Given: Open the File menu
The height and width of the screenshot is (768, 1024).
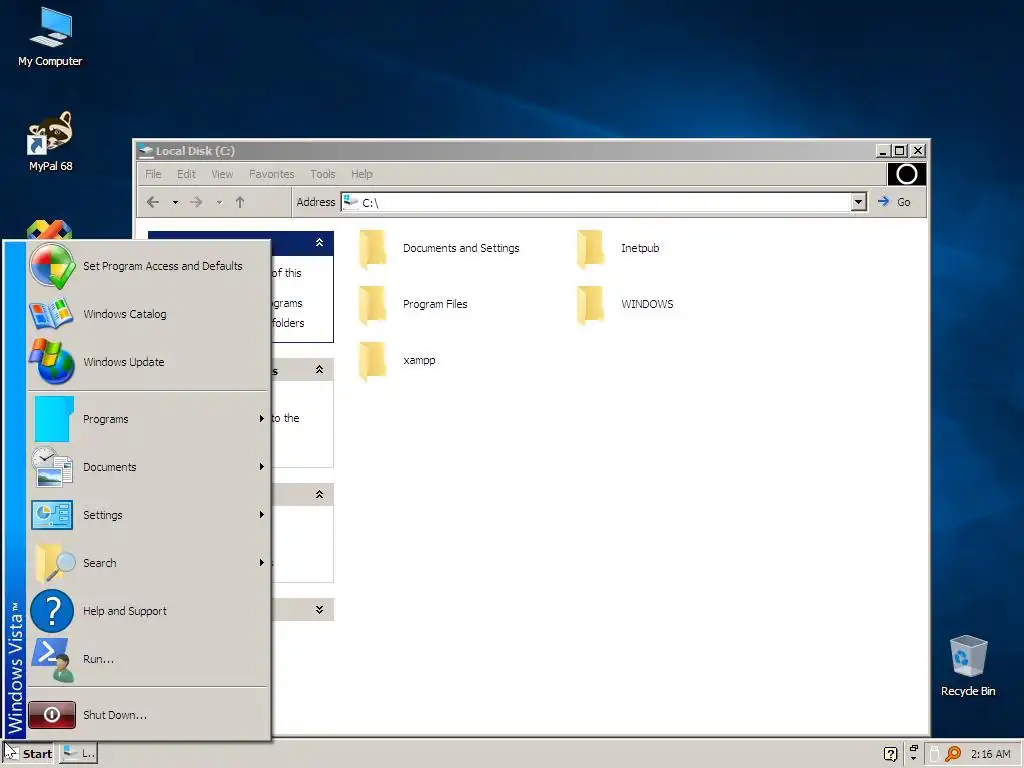Looking at the screenshot, I should click(153, 174).
